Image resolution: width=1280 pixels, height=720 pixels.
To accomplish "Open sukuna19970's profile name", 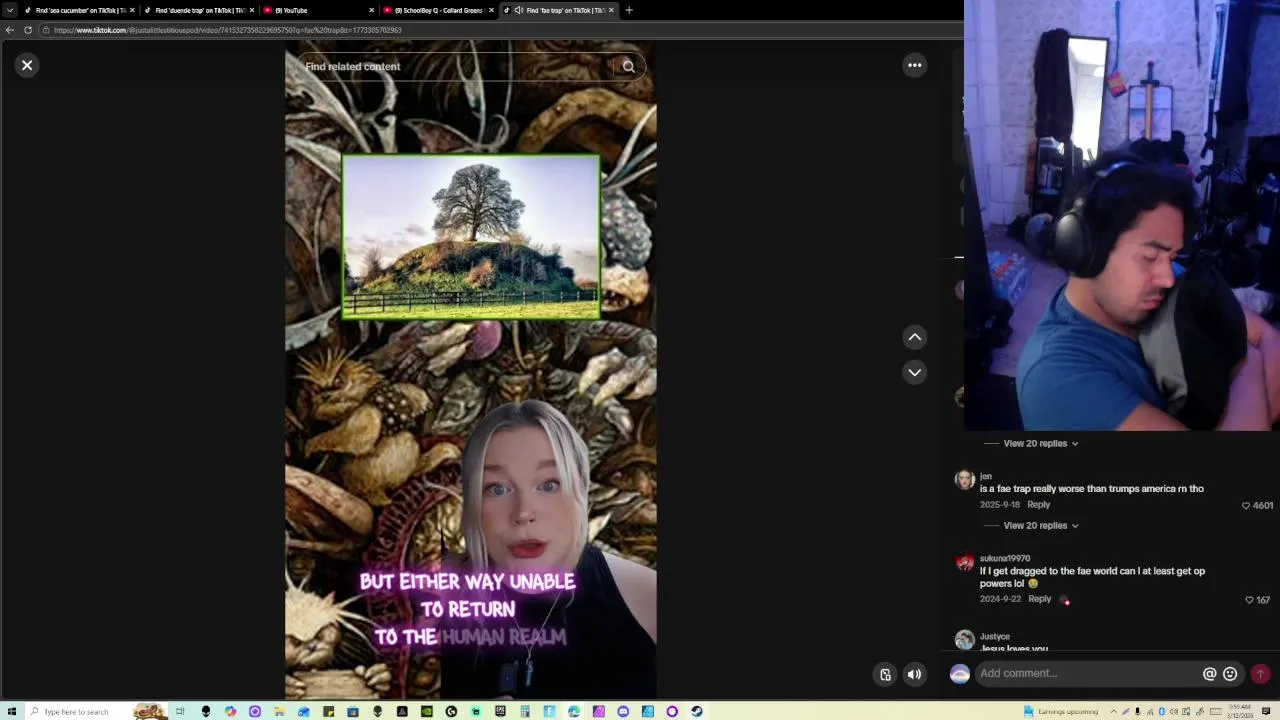I will click(x=1005, y=558).
